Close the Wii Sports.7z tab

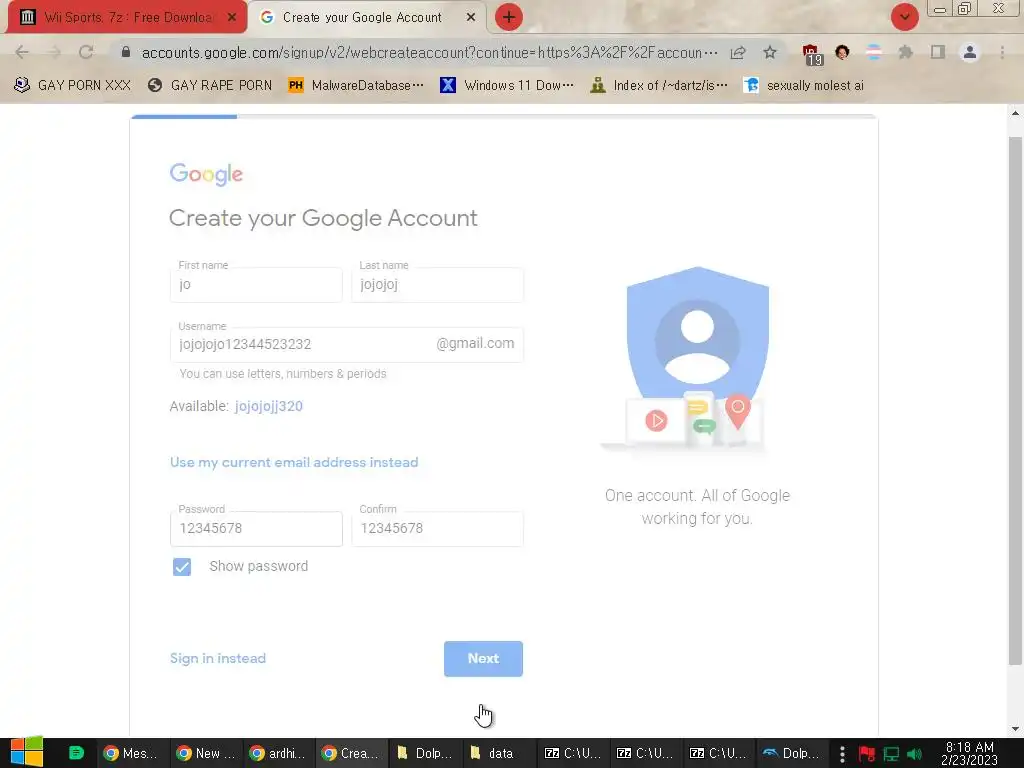tap(231, 17)
